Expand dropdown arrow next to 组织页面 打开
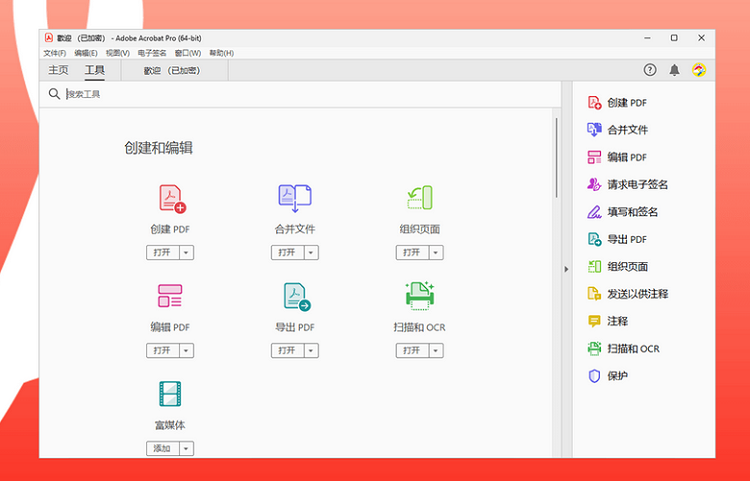This screenshot has width=750, height=481. (436, 252)
